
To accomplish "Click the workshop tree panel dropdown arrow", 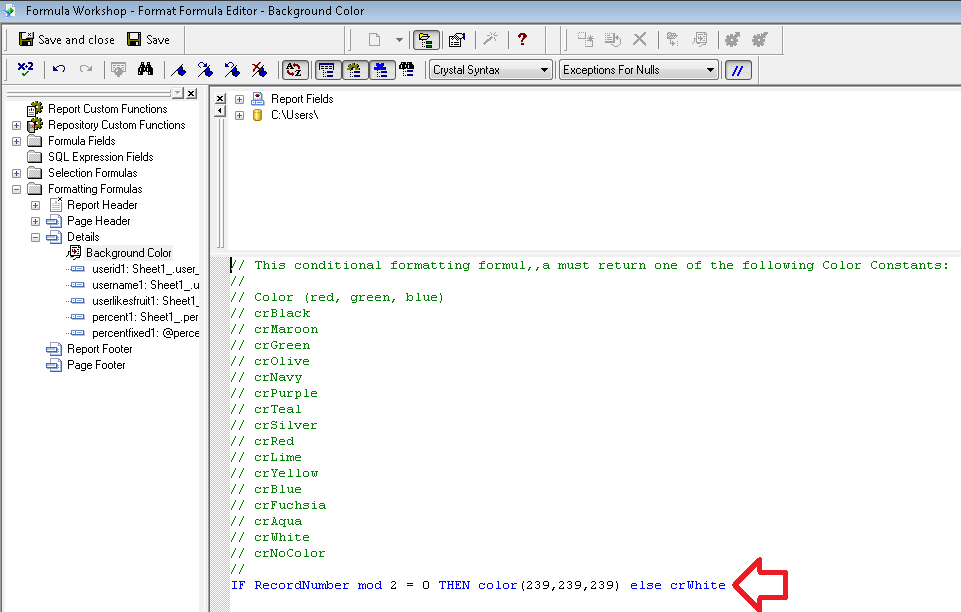I will click(x=178, y=93).
